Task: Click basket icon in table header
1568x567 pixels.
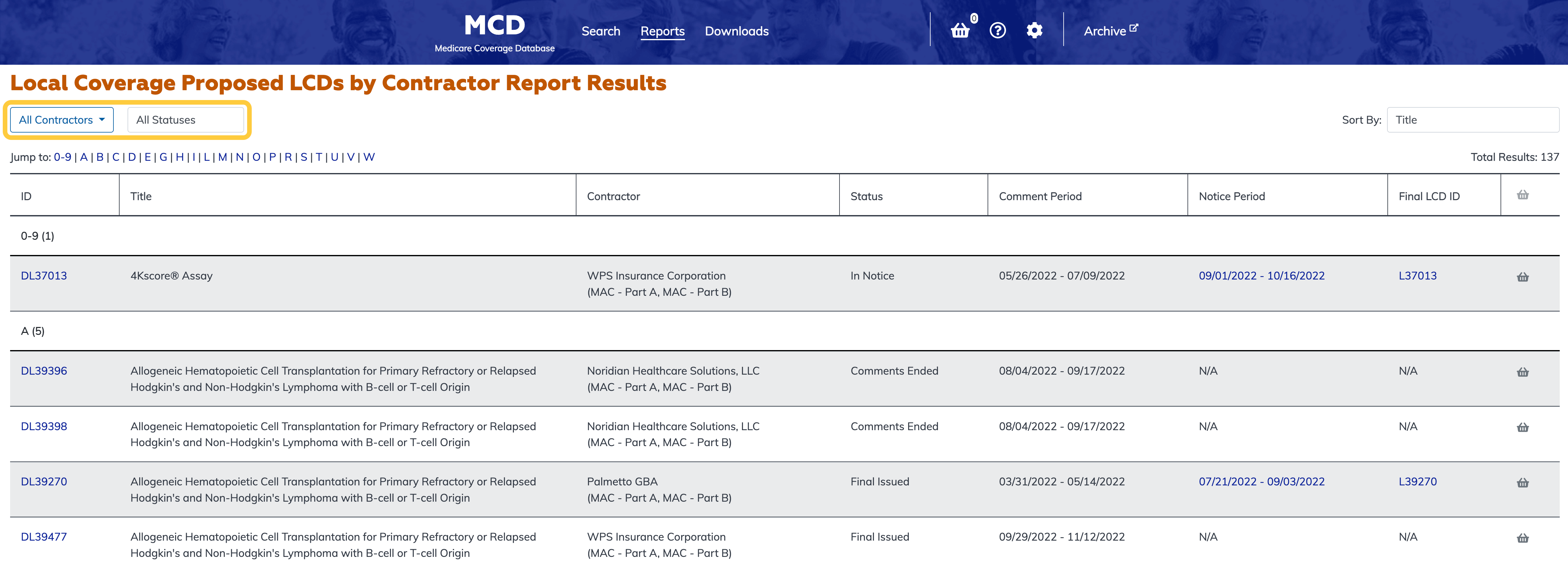Action: (x=1522, y=195)
